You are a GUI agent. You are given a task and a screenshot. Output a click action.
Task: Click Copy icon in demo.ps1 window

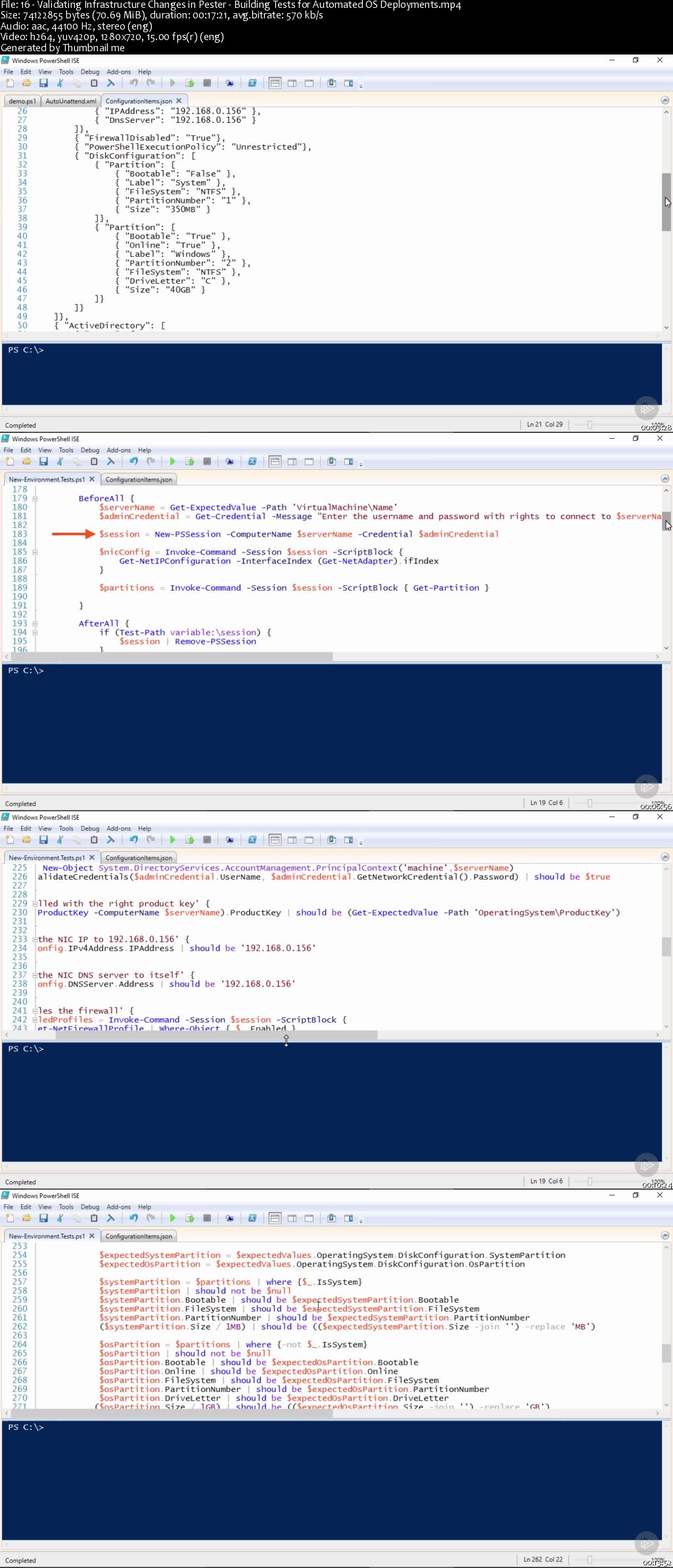[x=77, y=83]
